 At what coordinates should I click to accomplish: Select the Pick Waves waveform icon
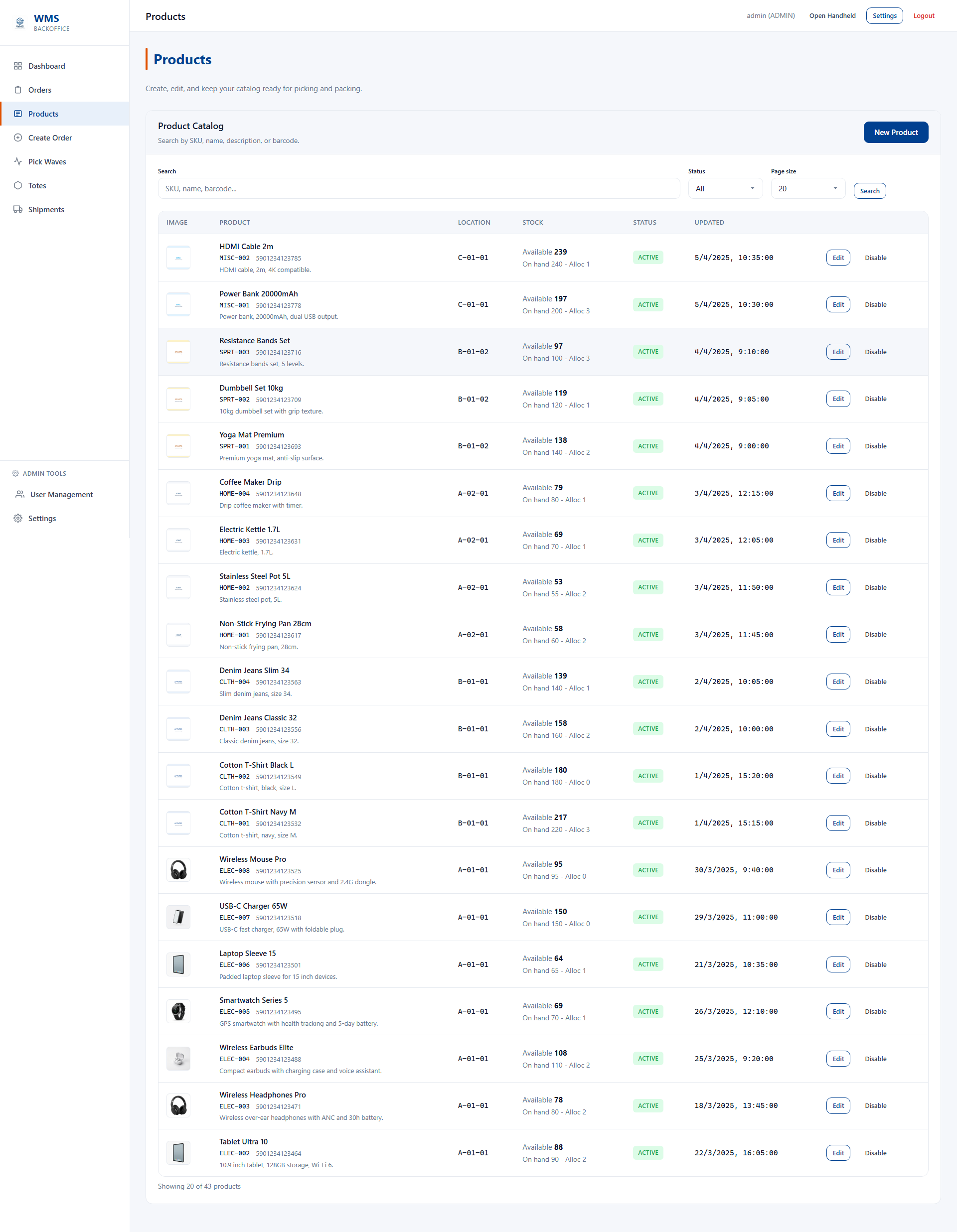(18, 161)
